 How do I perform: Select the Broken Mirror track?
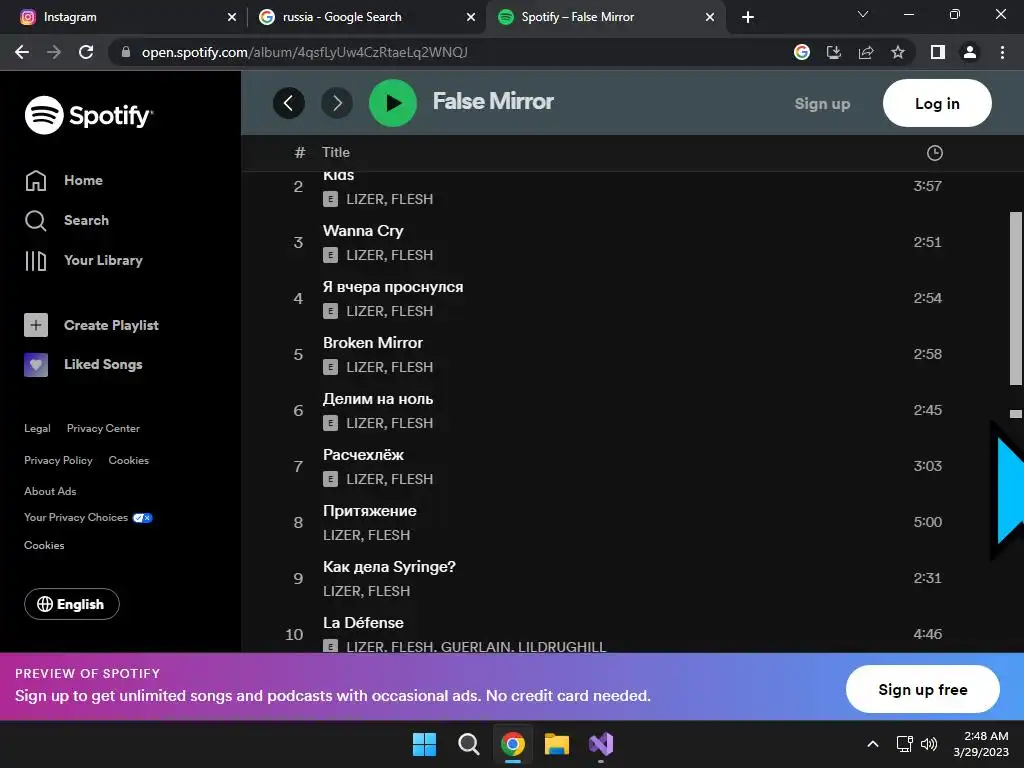(373, 343)
